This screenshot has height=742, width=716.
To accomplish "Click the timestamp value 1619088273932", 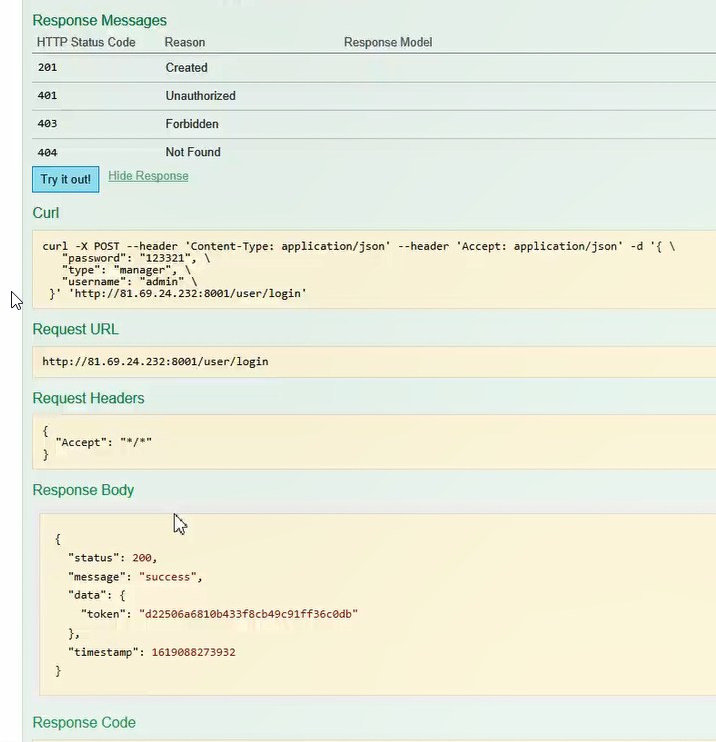I will 193,652.
